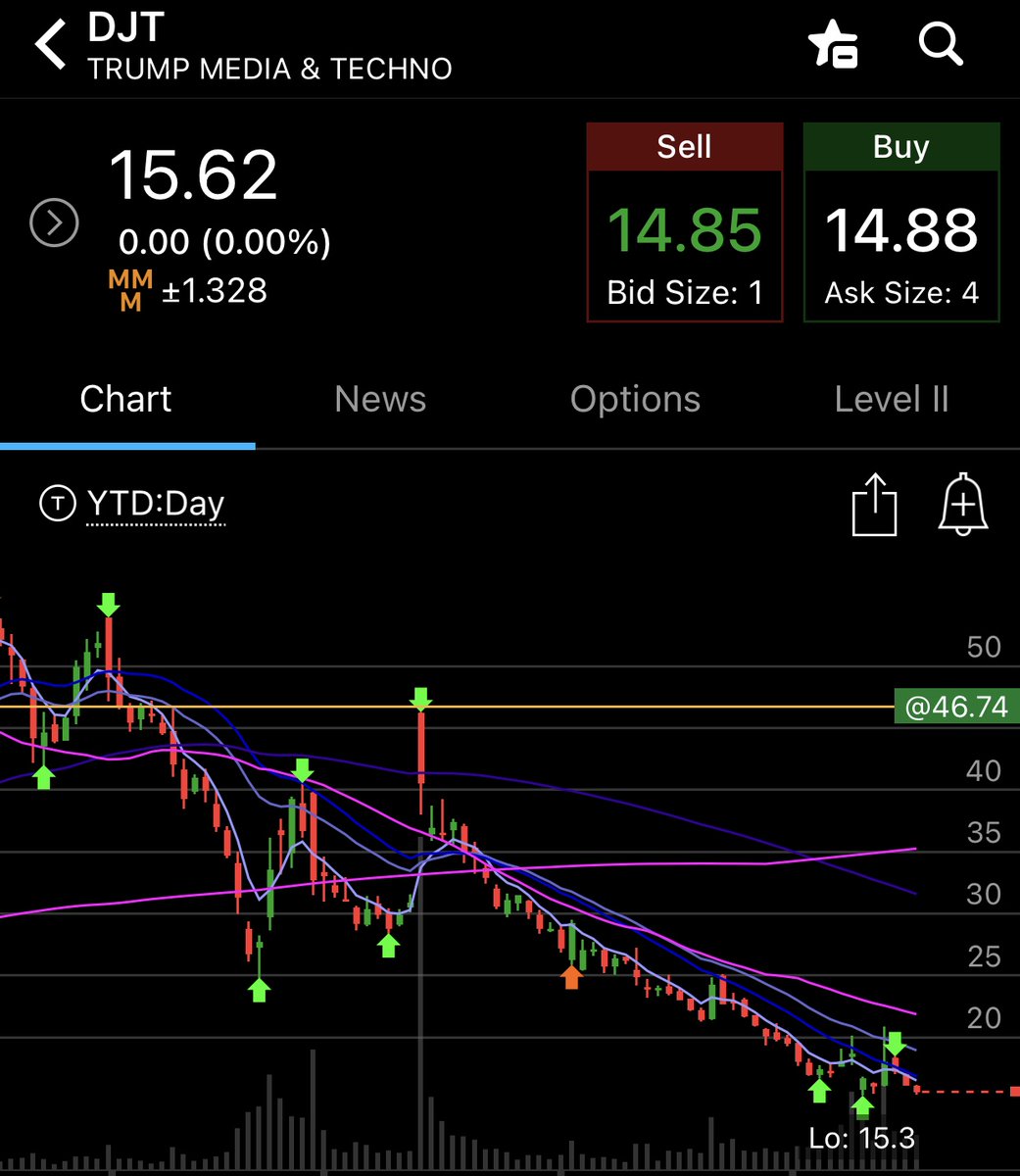Switch to the News tab
This screenshot has height=1176, width=1020.
pyautogui.click(x=380, y=399)
